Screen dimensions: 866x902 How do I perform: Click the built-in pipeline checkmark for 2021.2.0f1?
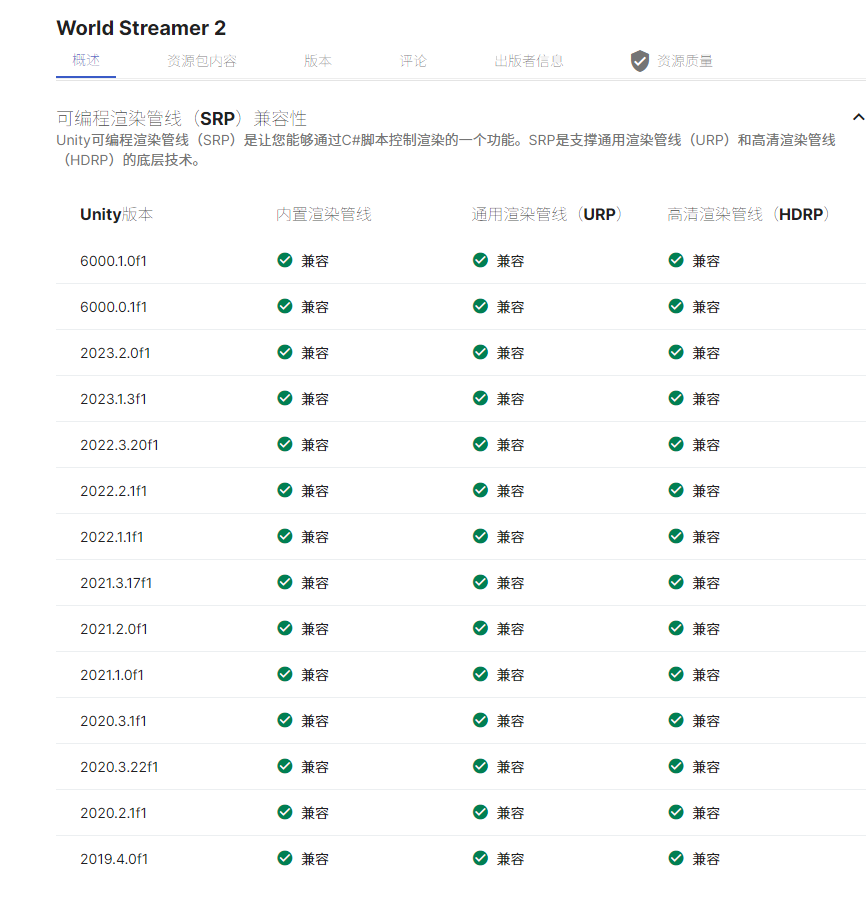[285, 628]
